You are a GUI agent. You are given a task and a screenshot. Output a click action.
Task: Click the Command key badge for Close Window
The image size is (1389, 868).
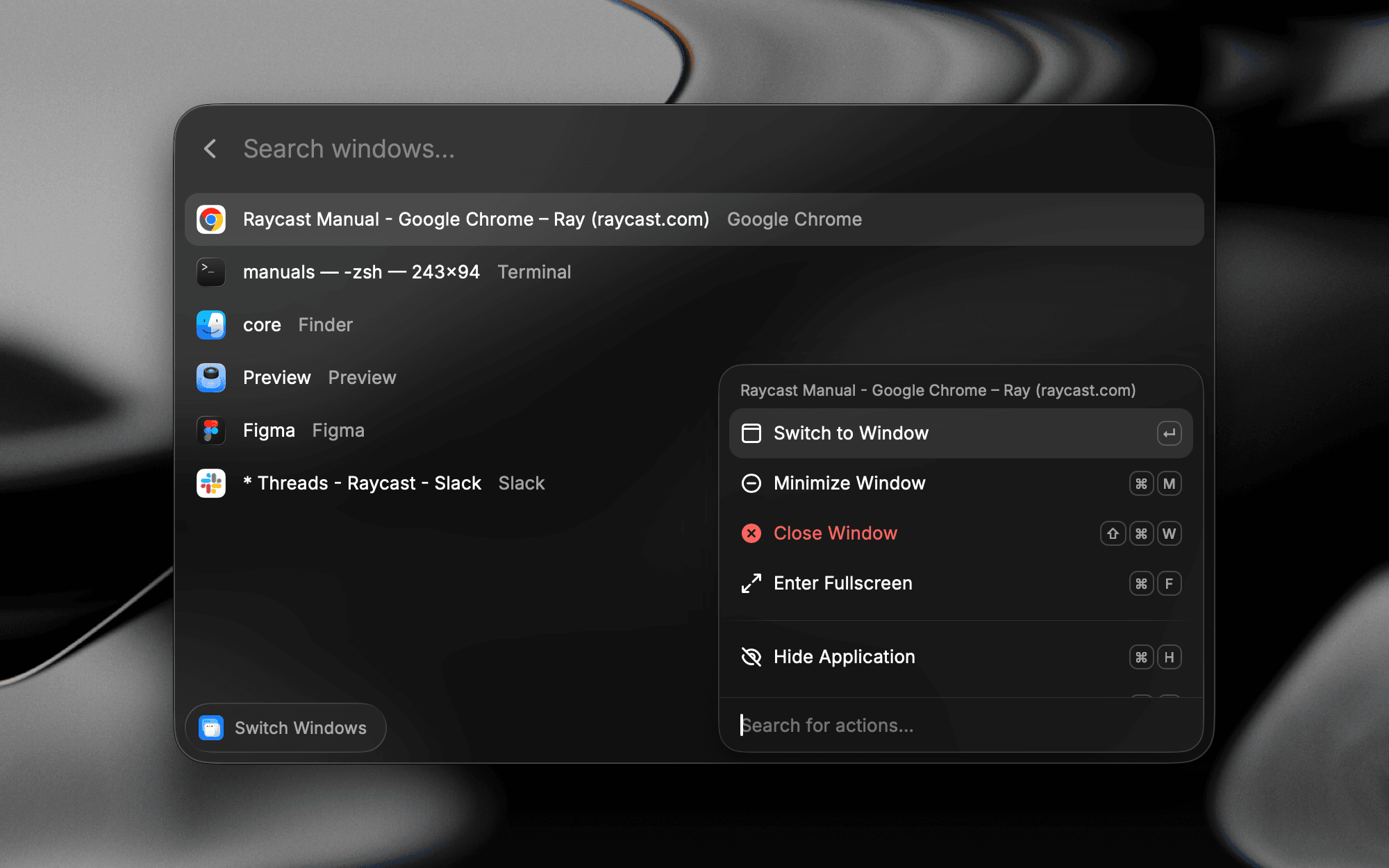click(x=1142, y=533)
